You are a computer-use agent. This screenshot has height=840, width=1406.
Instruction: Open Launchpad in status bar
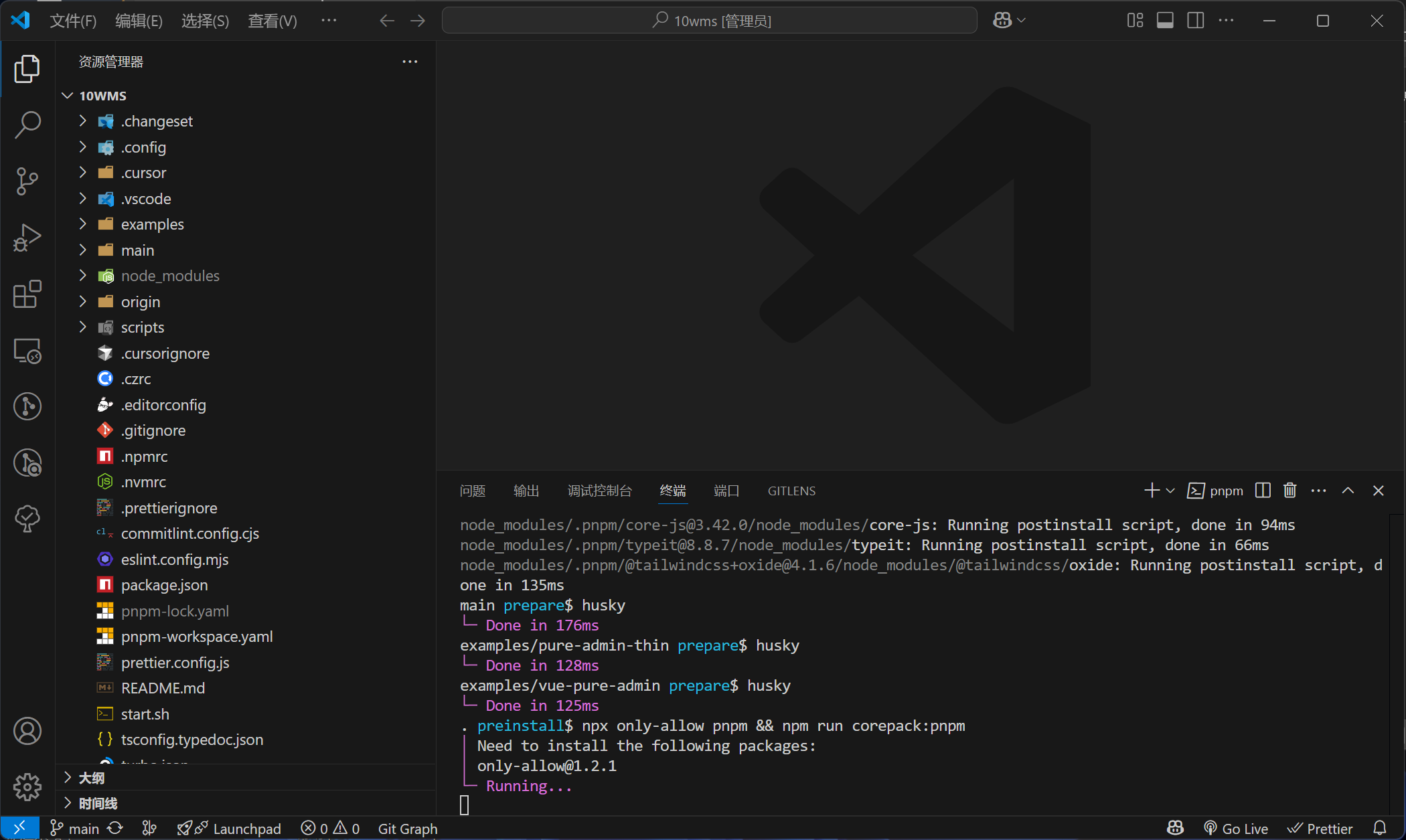click(x=229, y=829)
